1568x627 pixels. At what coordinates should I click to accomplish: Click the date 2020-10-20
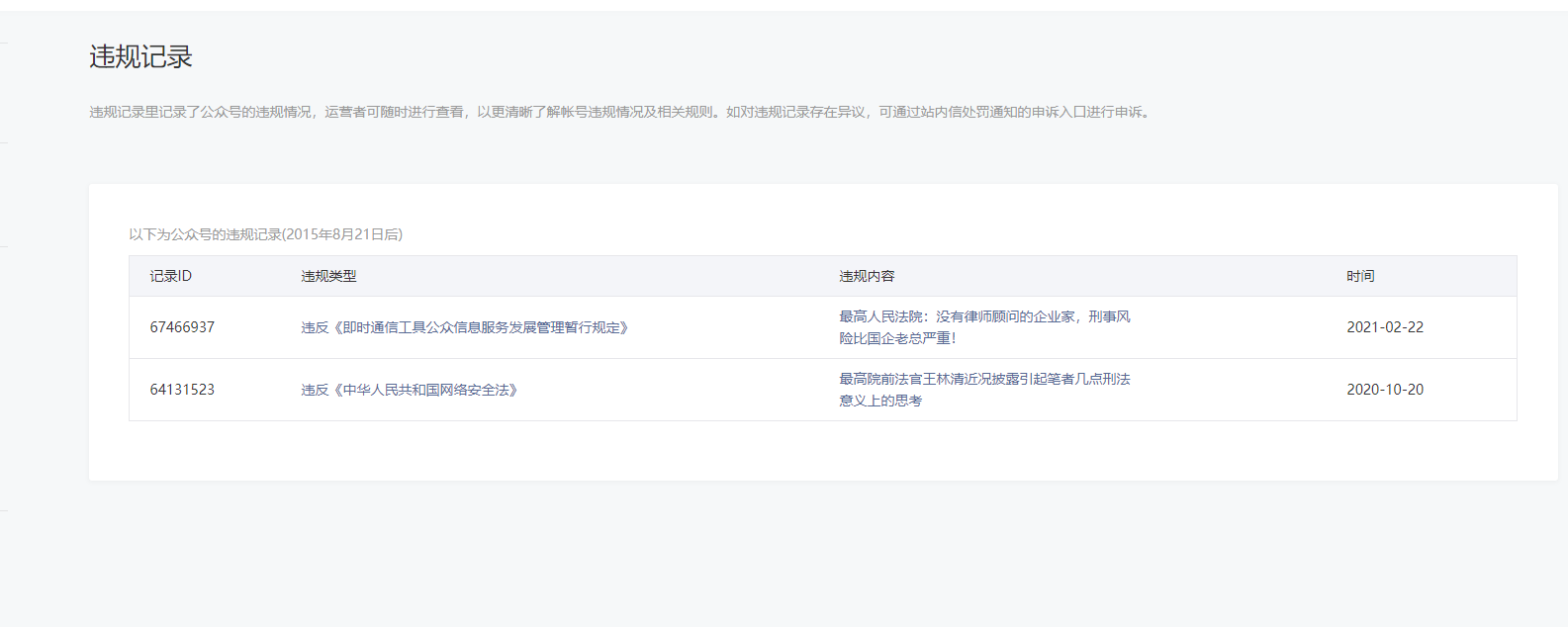click(1384, 390)
